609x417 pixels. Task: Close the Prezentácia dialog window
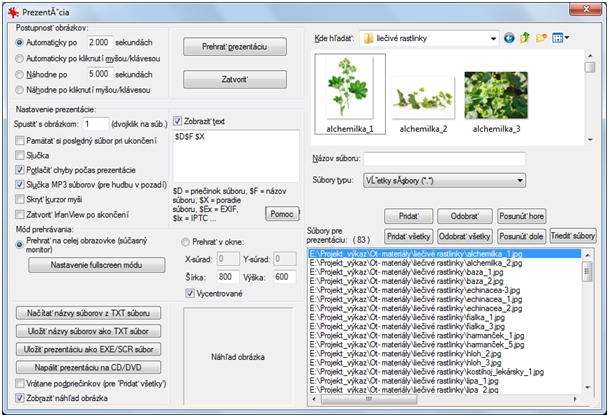[586, 9]
